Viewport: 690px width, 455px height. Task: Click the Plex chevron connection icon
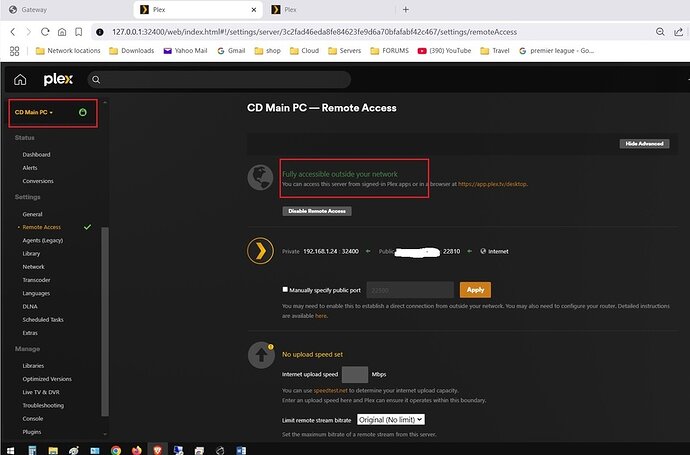coord(260,251)
